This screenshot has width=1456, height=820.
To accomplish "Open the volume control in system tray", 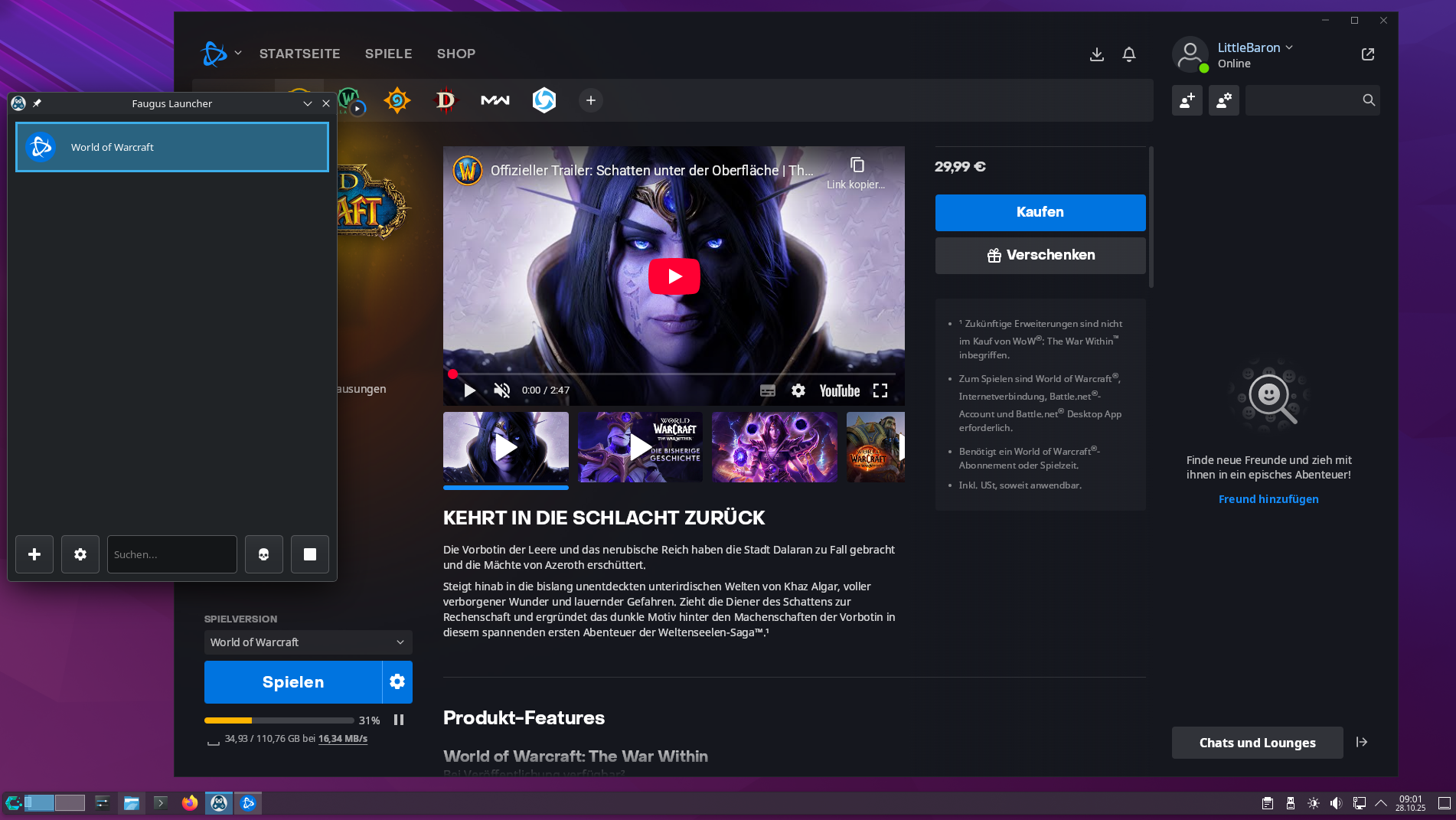I will click(x=1336, y=803).
